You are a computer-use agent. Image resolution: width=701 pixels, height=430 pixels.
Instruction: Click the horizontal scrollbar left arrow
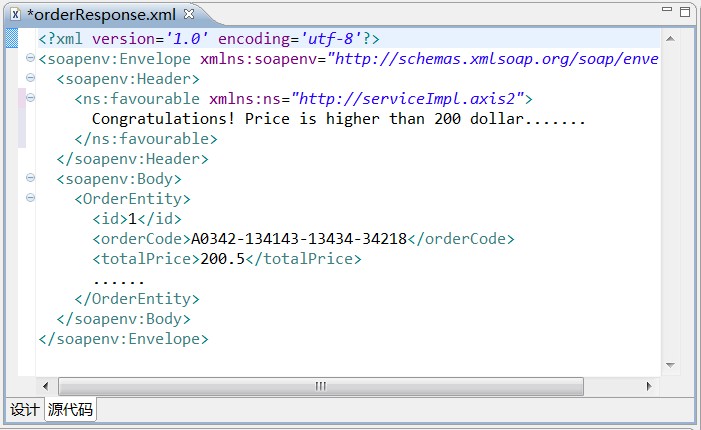pos(46,386)
